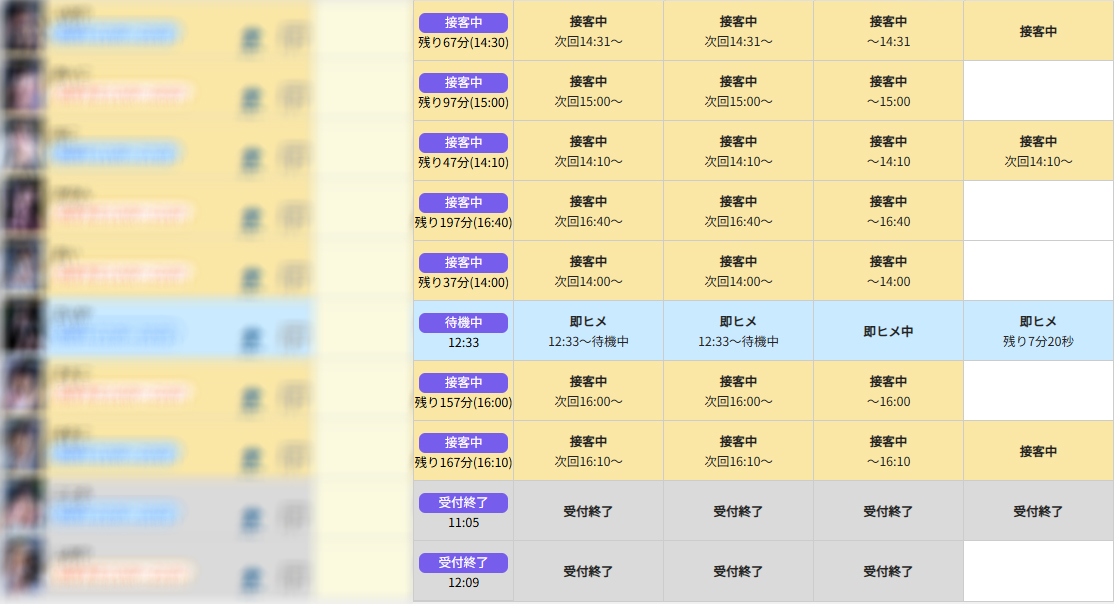Click the blue person icon in the 待機中 row
1114x604 pixels.
click(251, 337)
